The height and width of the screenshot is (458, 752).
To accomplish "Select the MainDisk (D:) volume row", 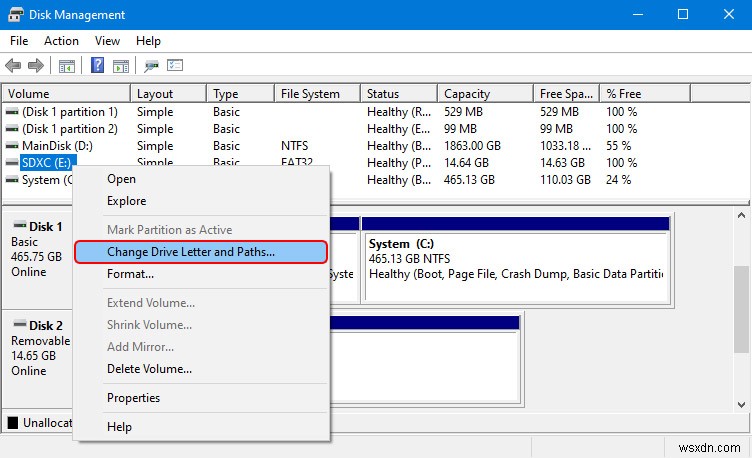I will (x=56, y=146).
